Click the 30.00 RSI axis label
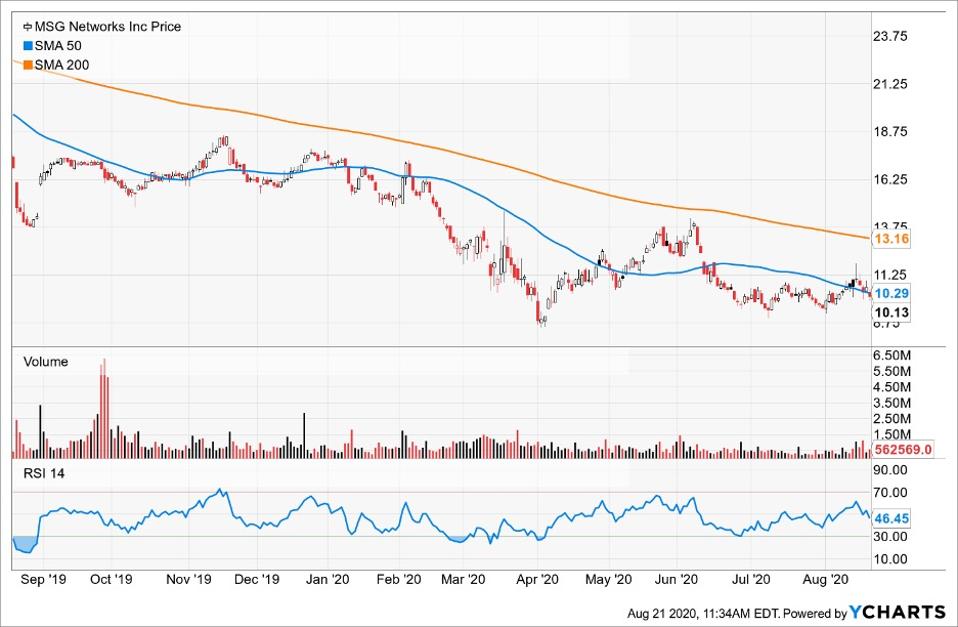The width and height of the screenshot is (958, 627). [891, 536]
